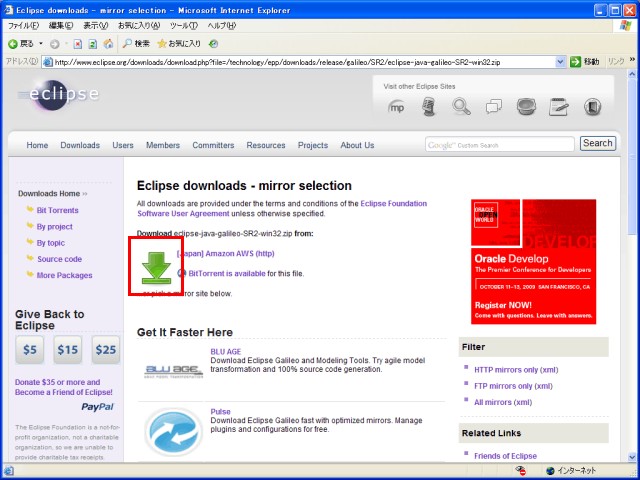
Task: Donate with the $25 button
Action: tap(106, 350)
